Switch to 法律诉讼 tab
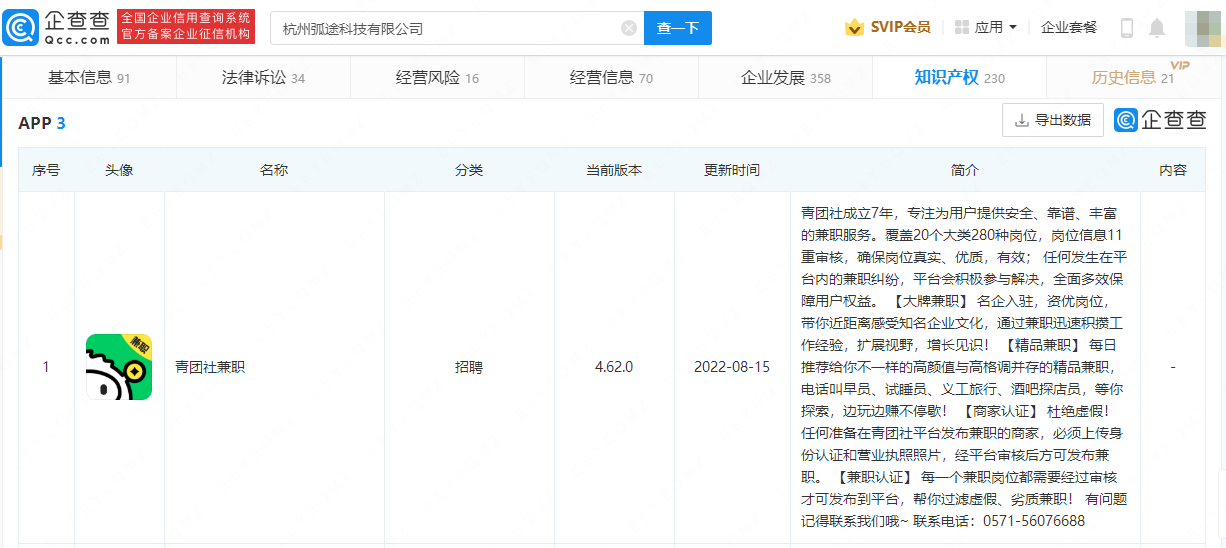Screen dimensions: 1226x548 point(263,77)
